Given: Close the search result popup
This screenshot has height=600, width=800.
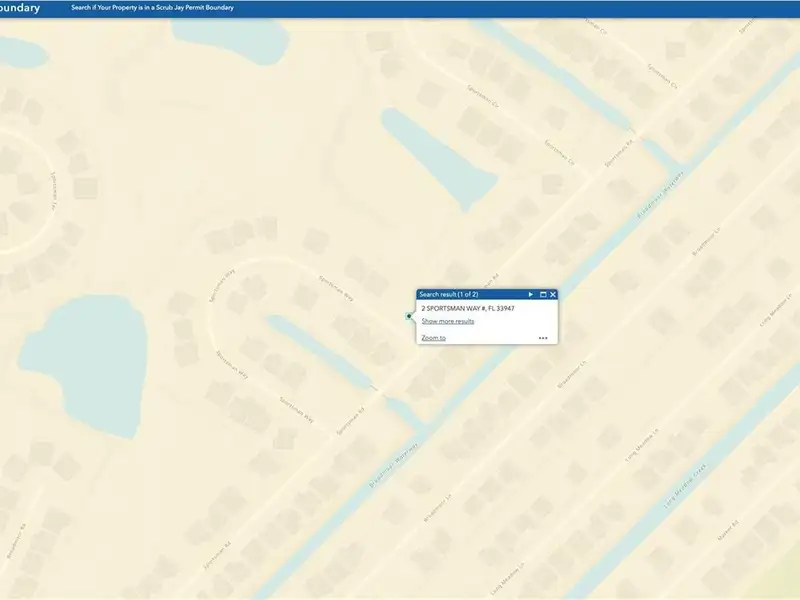Looking at the screenshot, I should click(x=553, y=295).
